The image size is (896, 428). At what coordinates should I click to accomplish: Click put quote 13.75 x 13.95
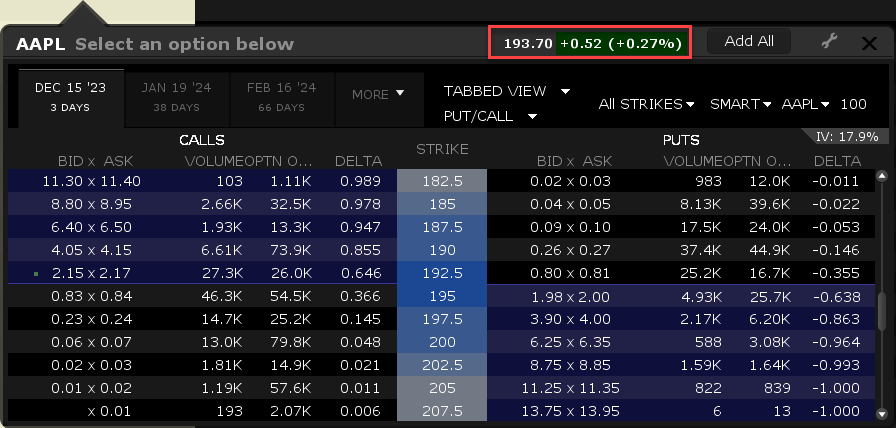click(x=570, y=411)
